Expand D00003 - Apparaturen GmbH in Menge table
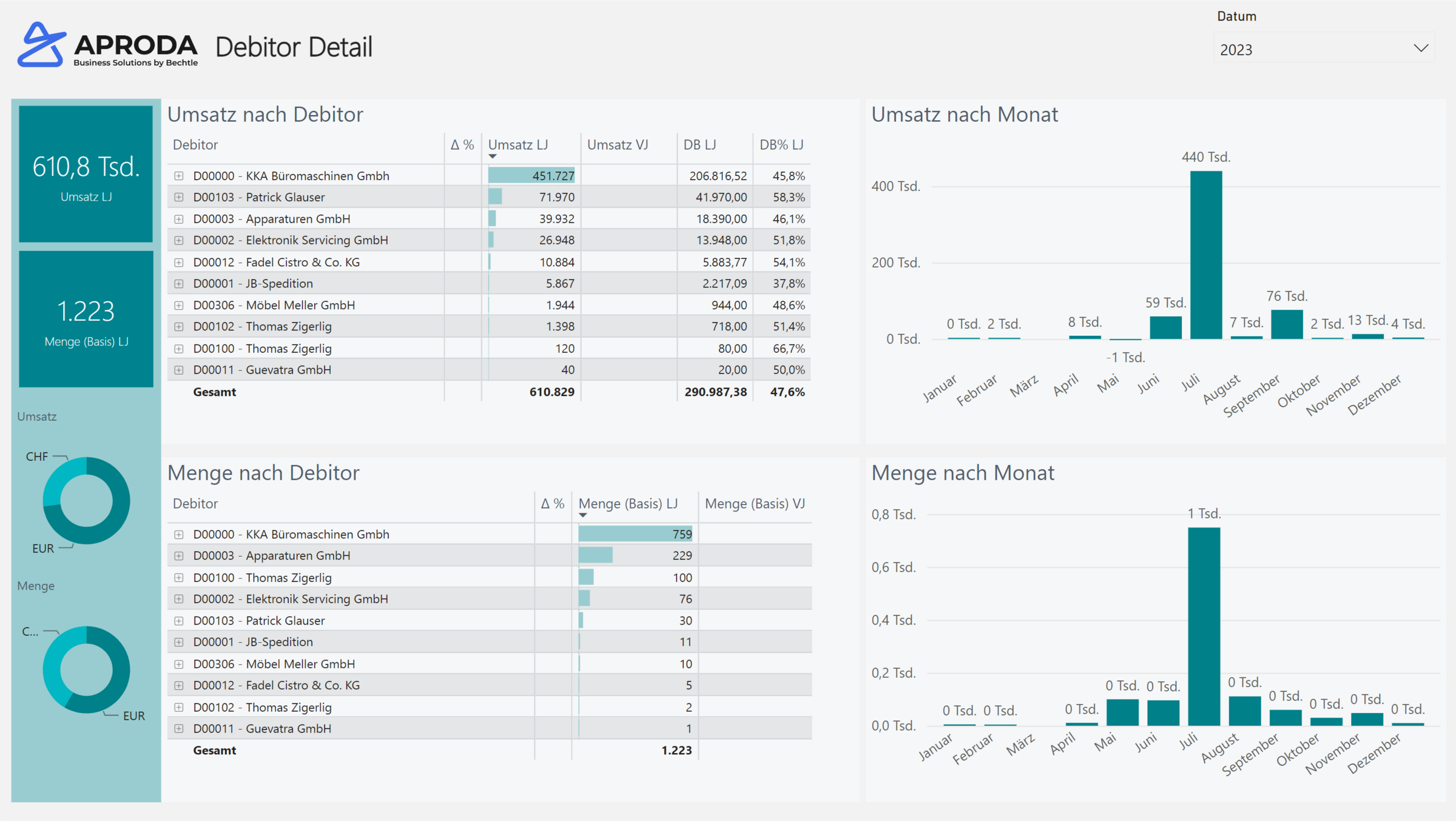 (179, 555)
